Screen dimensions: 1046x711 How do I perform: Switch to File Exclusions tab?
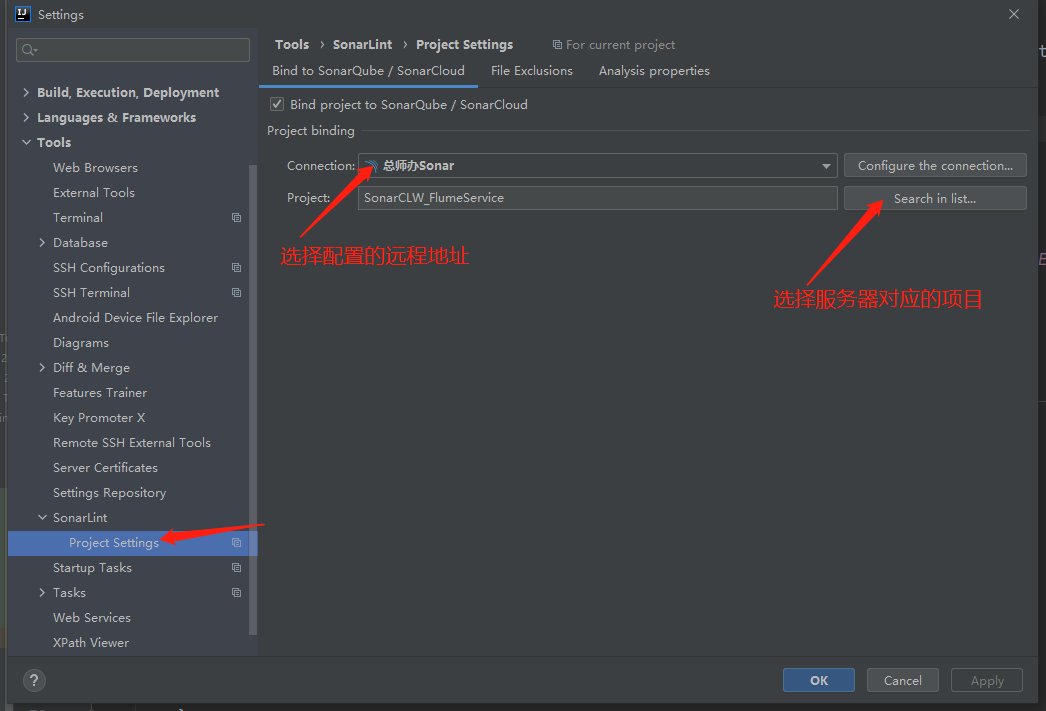point(532,71)
